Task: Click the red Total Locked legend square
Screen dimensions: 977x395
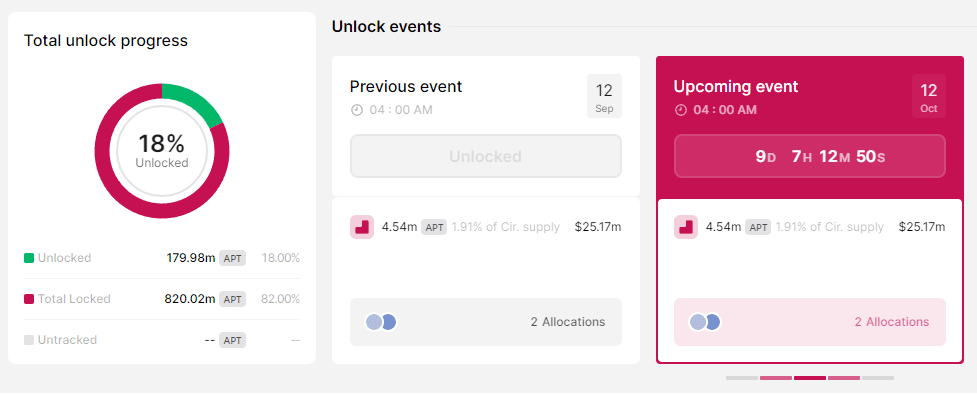Action: (29, 299)
